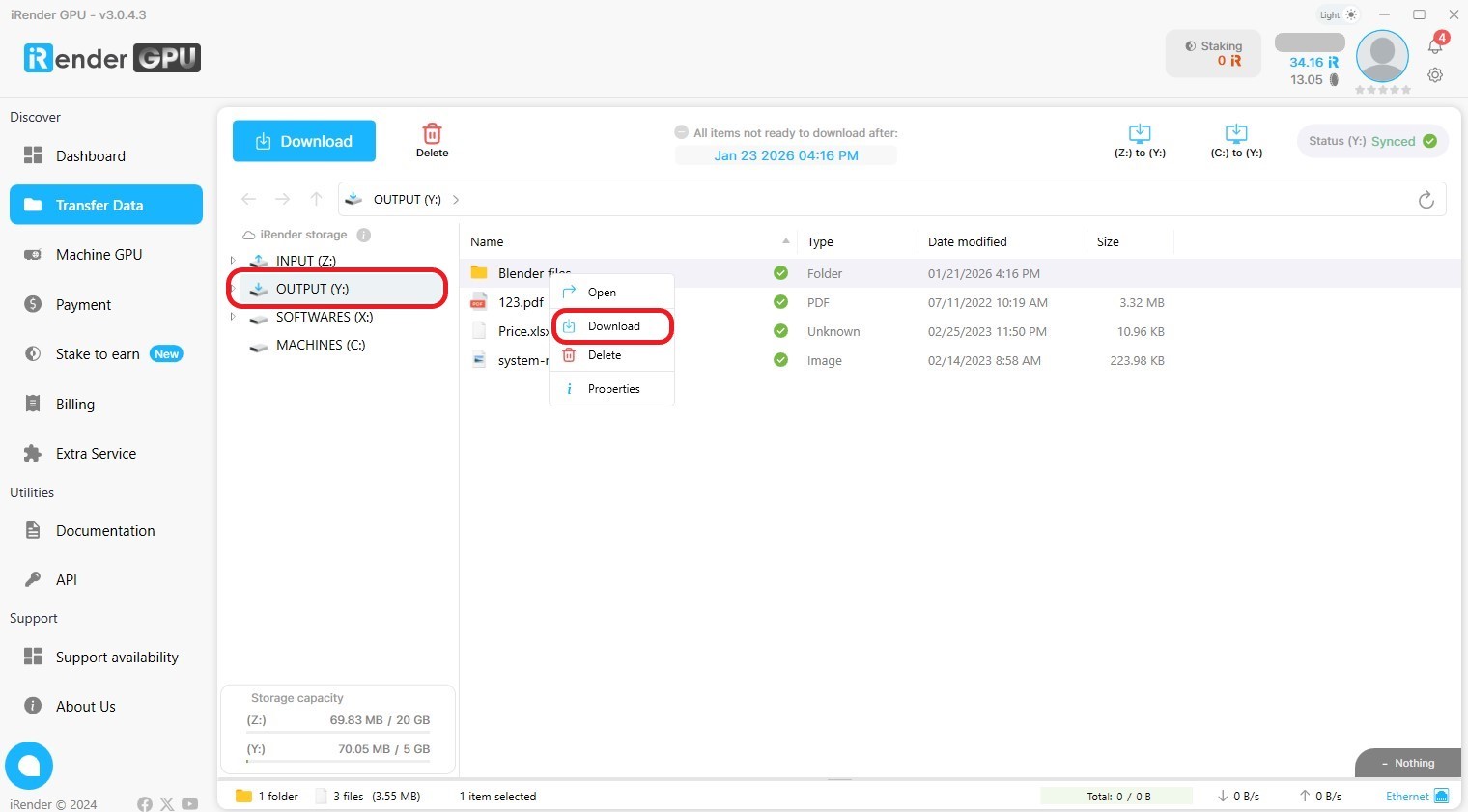Choose Properties from the context menu
The image size is (1468, 812).
[x=611, y=389]
